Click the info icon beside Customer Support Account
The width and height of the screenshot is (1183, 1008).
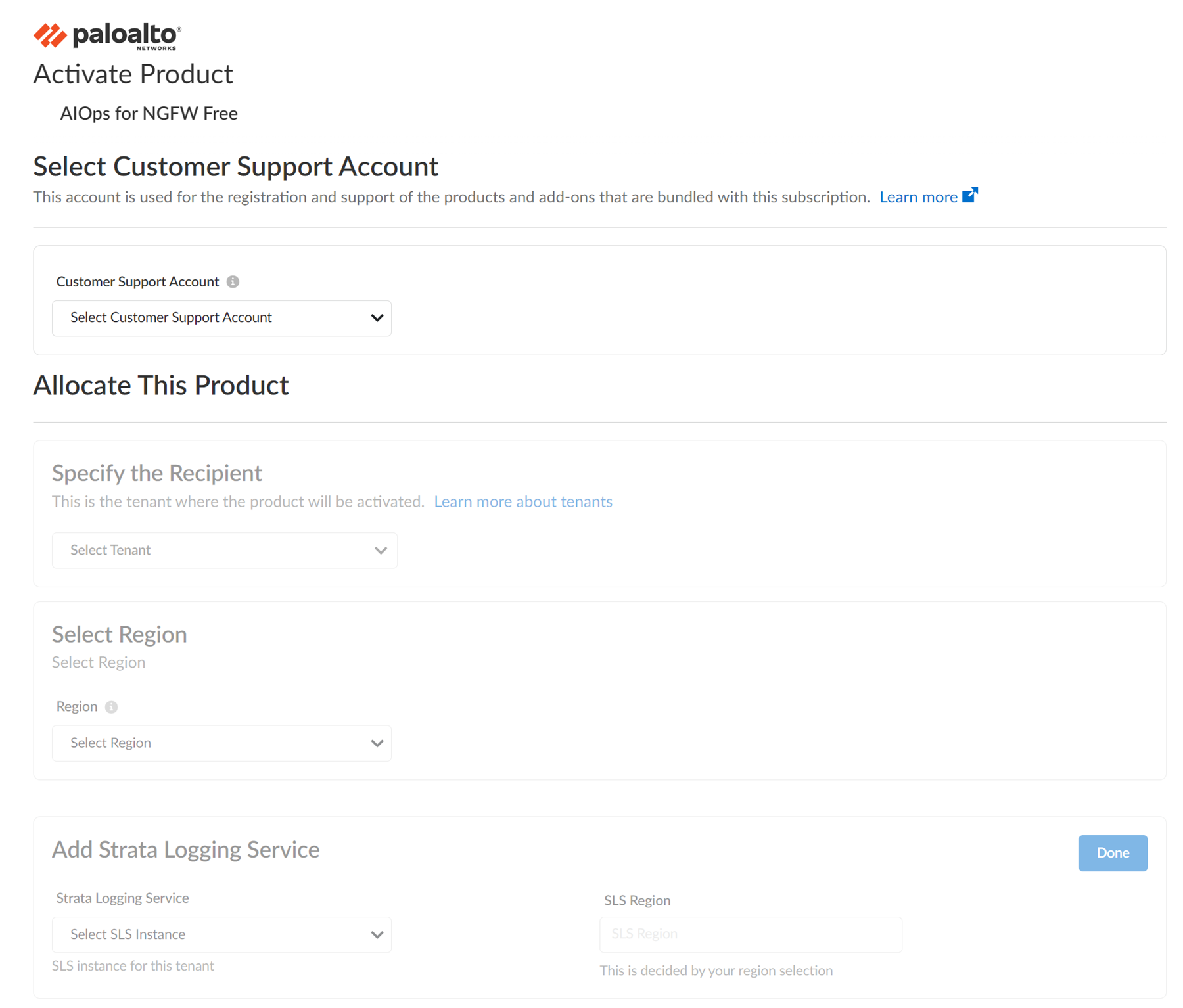[x=233, y=282]
